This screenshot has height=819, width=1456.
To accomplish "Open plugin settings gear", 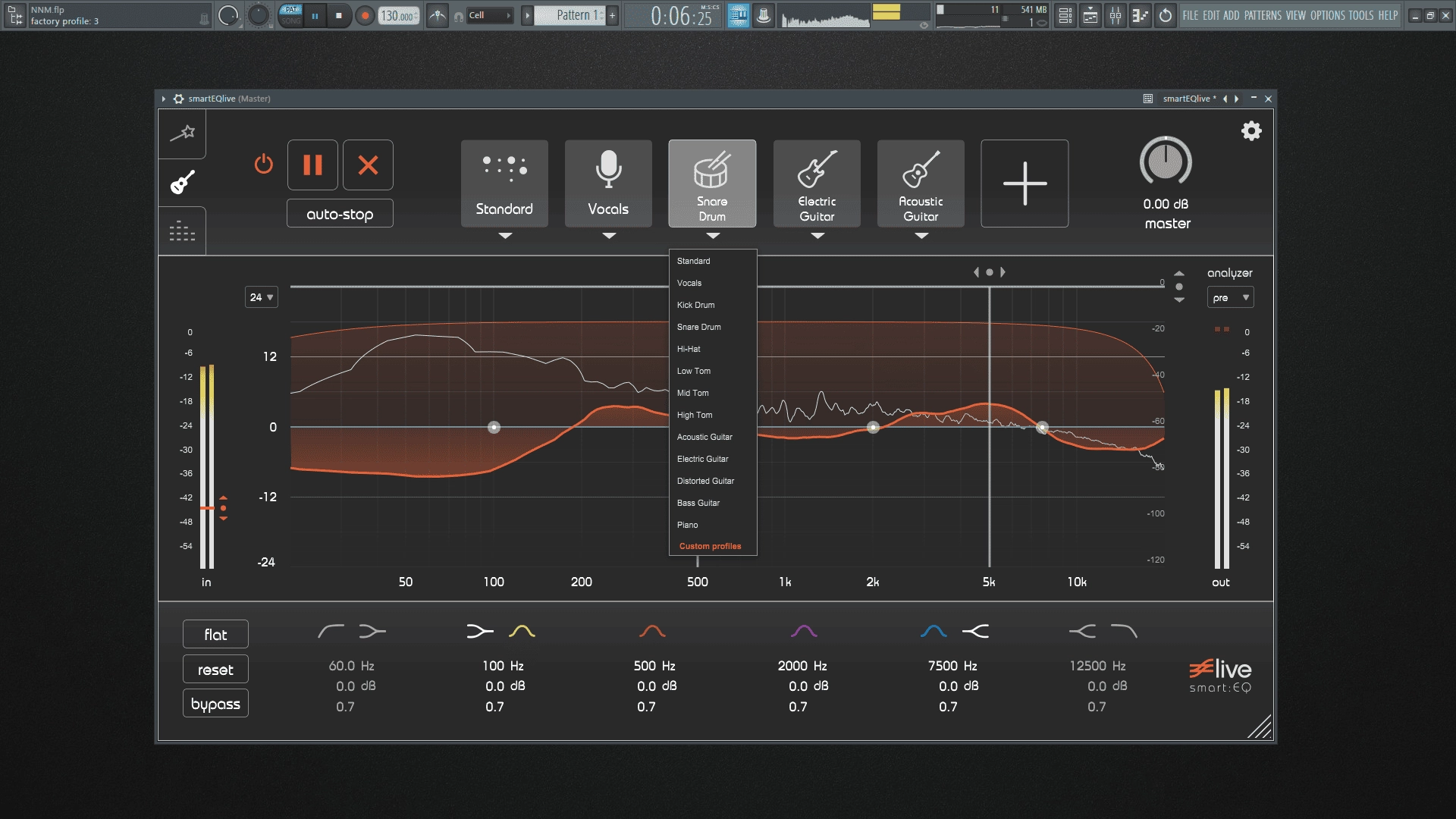I will (1251, 131).
